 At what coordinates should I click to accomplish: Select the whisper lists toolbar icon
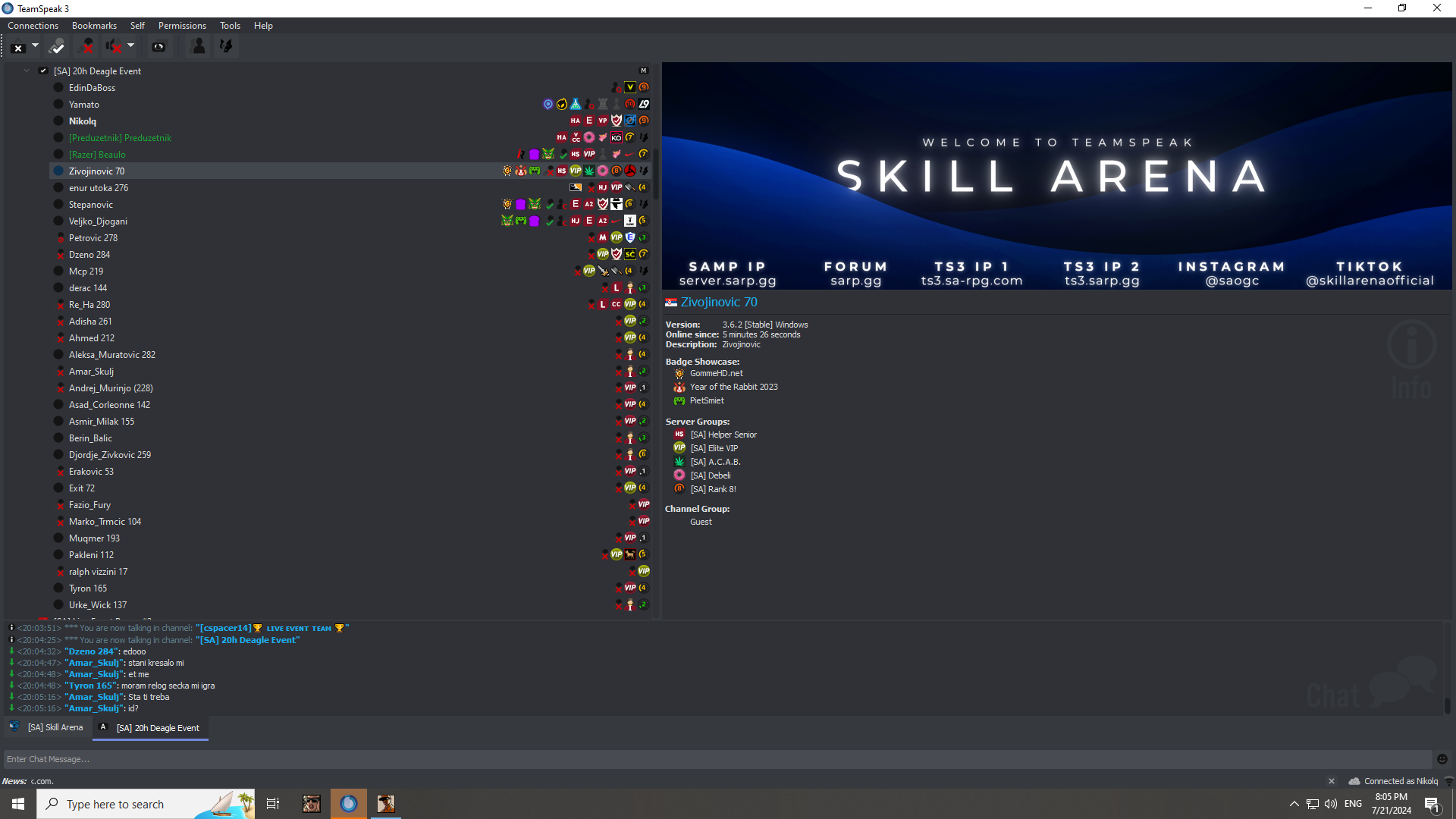pos(225,46)
